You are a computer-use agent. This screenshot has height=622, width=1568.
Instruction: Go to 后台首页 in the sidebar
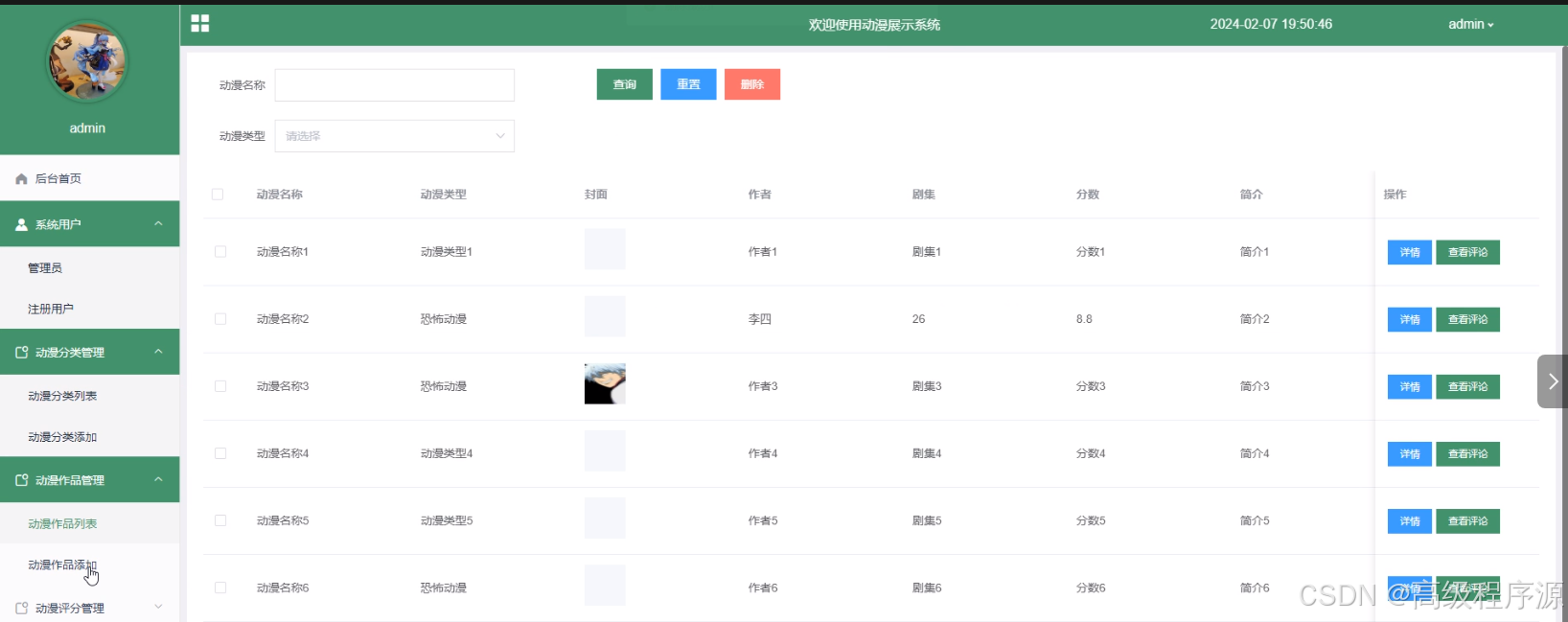(x=90, y=178)
